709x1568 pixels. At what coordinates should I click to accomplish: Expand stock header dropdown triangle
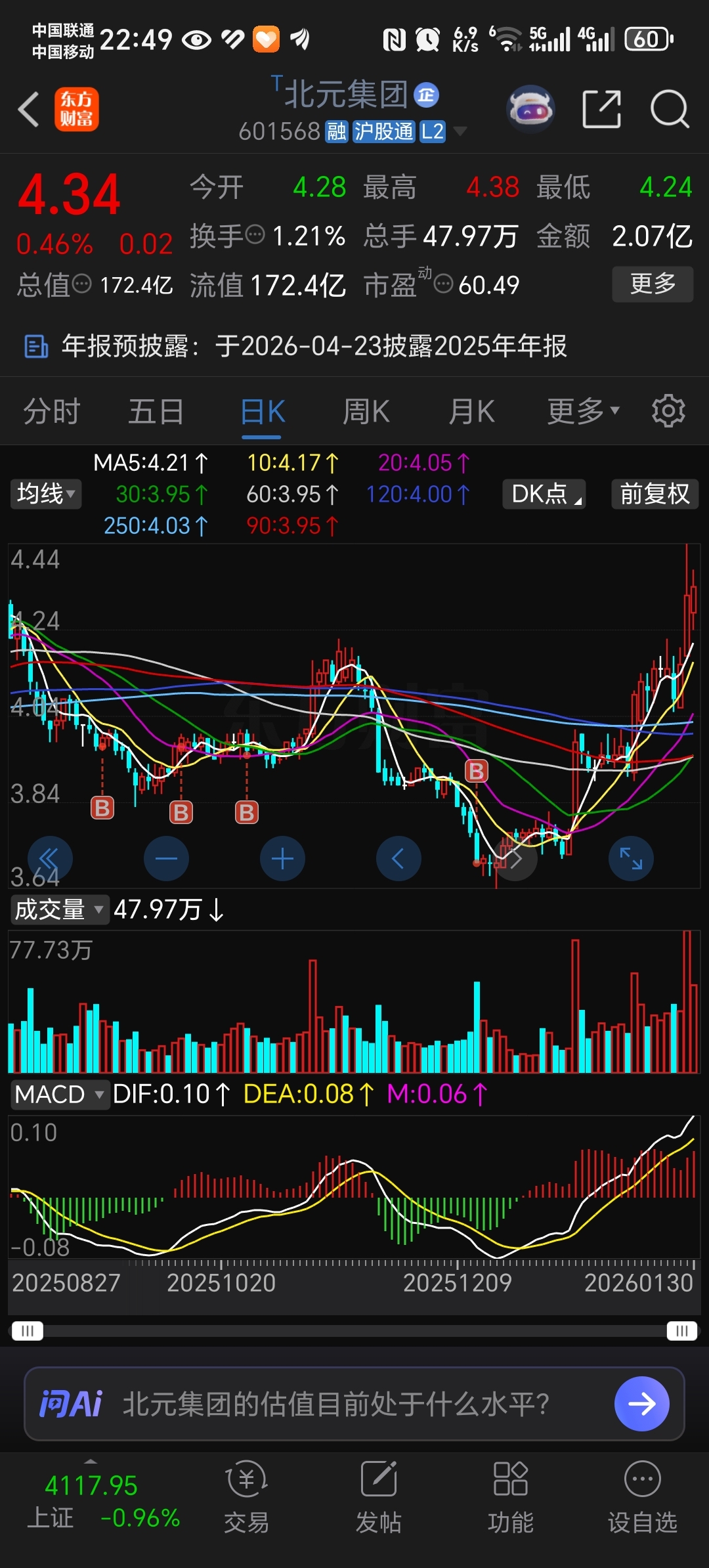461,131
